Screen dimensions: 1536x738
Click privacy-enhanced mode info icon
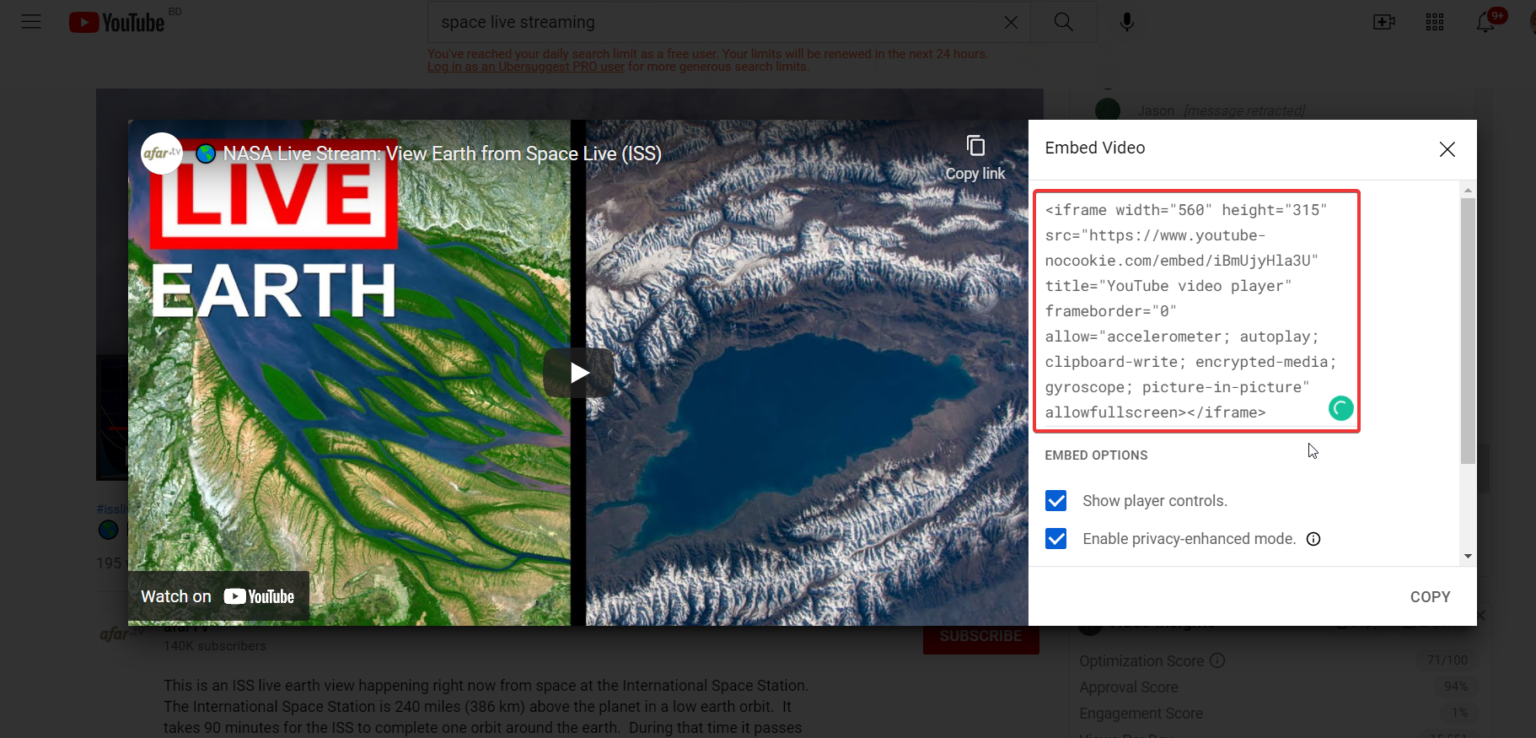pyautogui.click(x=1314, y=539)
